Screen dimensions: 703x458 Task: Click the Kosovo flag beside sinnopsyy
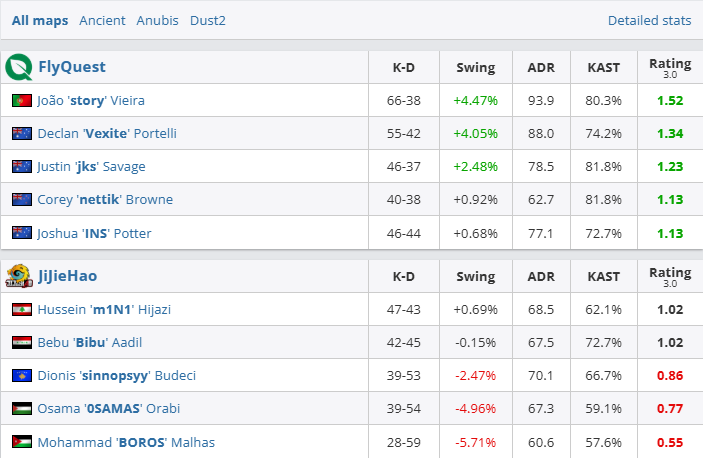point(22,375)
